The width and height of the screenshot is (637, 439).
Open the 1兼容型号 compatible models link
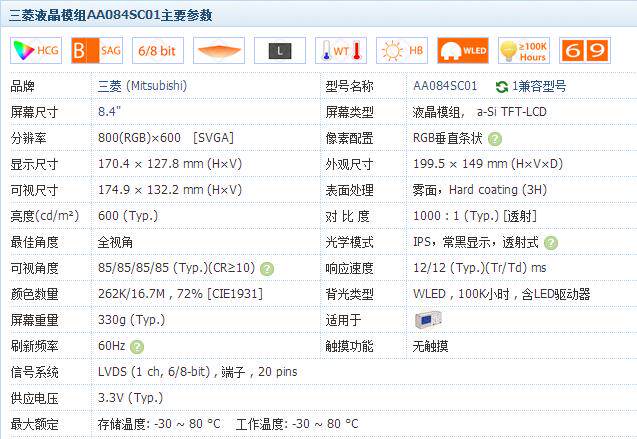tap(538, 86)
